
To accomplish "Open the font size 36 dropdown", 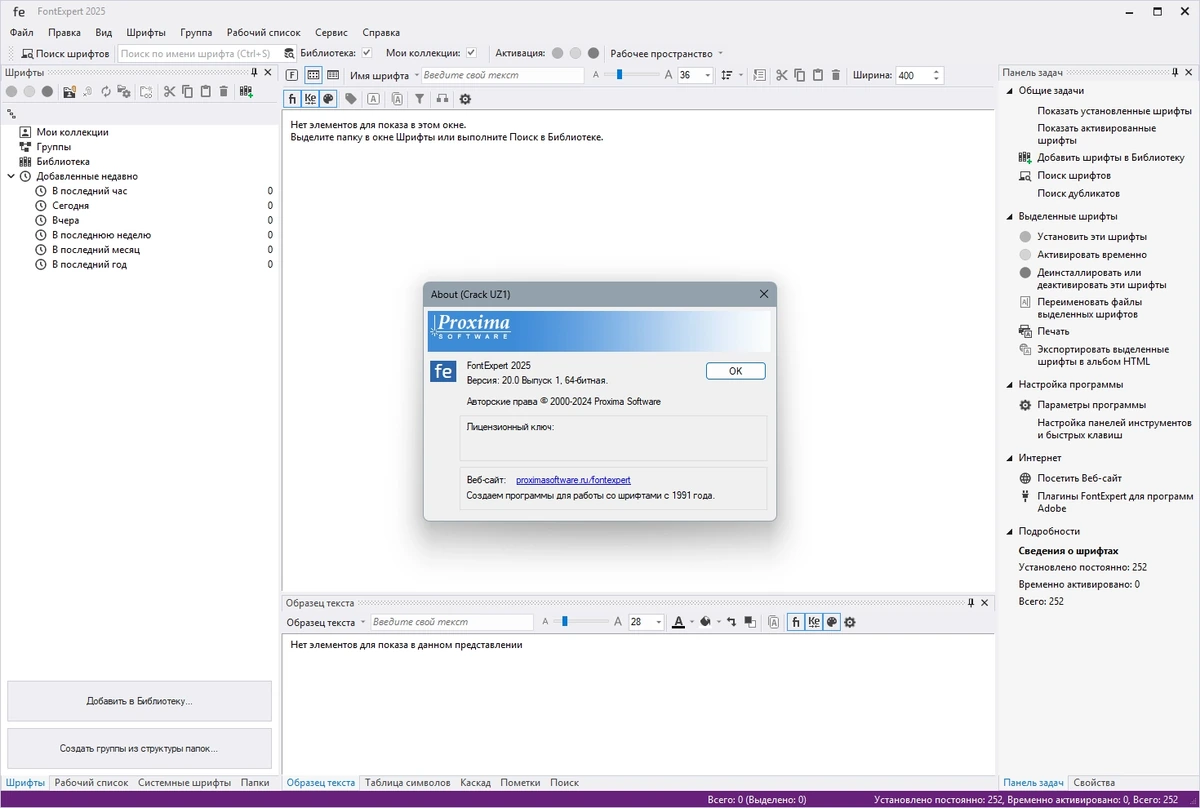I will click(708, 75).
